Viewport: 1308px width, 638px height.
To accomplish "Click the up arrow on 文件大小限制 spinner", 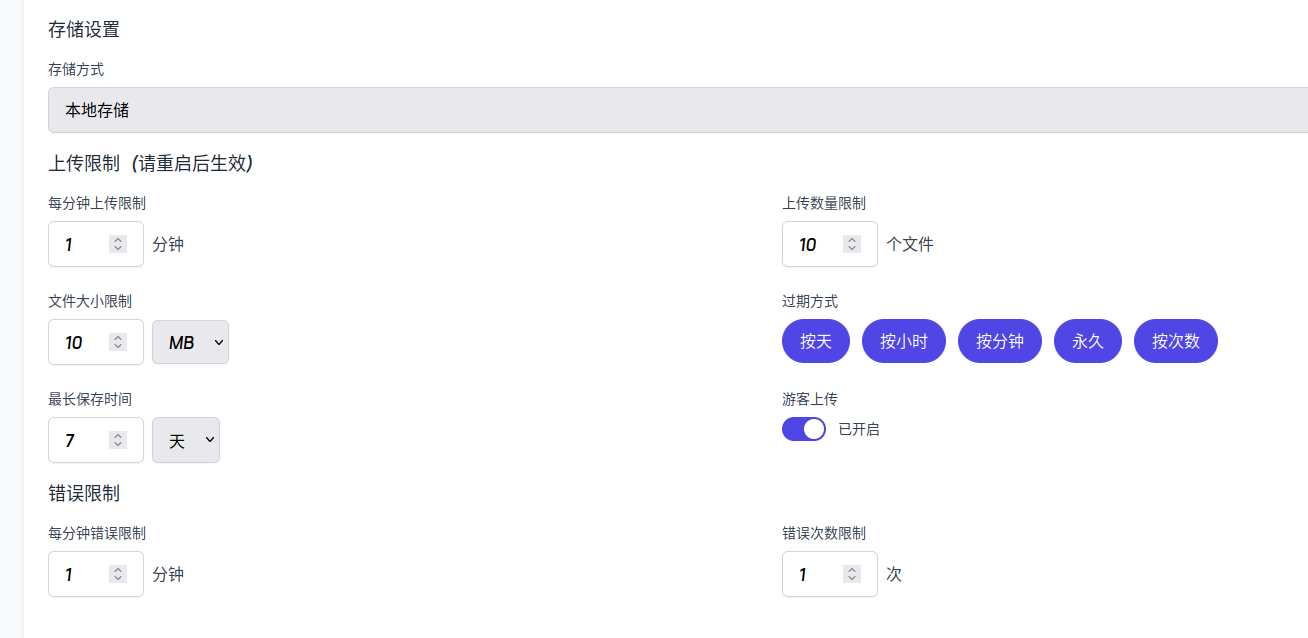I will pyautogui.click(x=118, y=338).
